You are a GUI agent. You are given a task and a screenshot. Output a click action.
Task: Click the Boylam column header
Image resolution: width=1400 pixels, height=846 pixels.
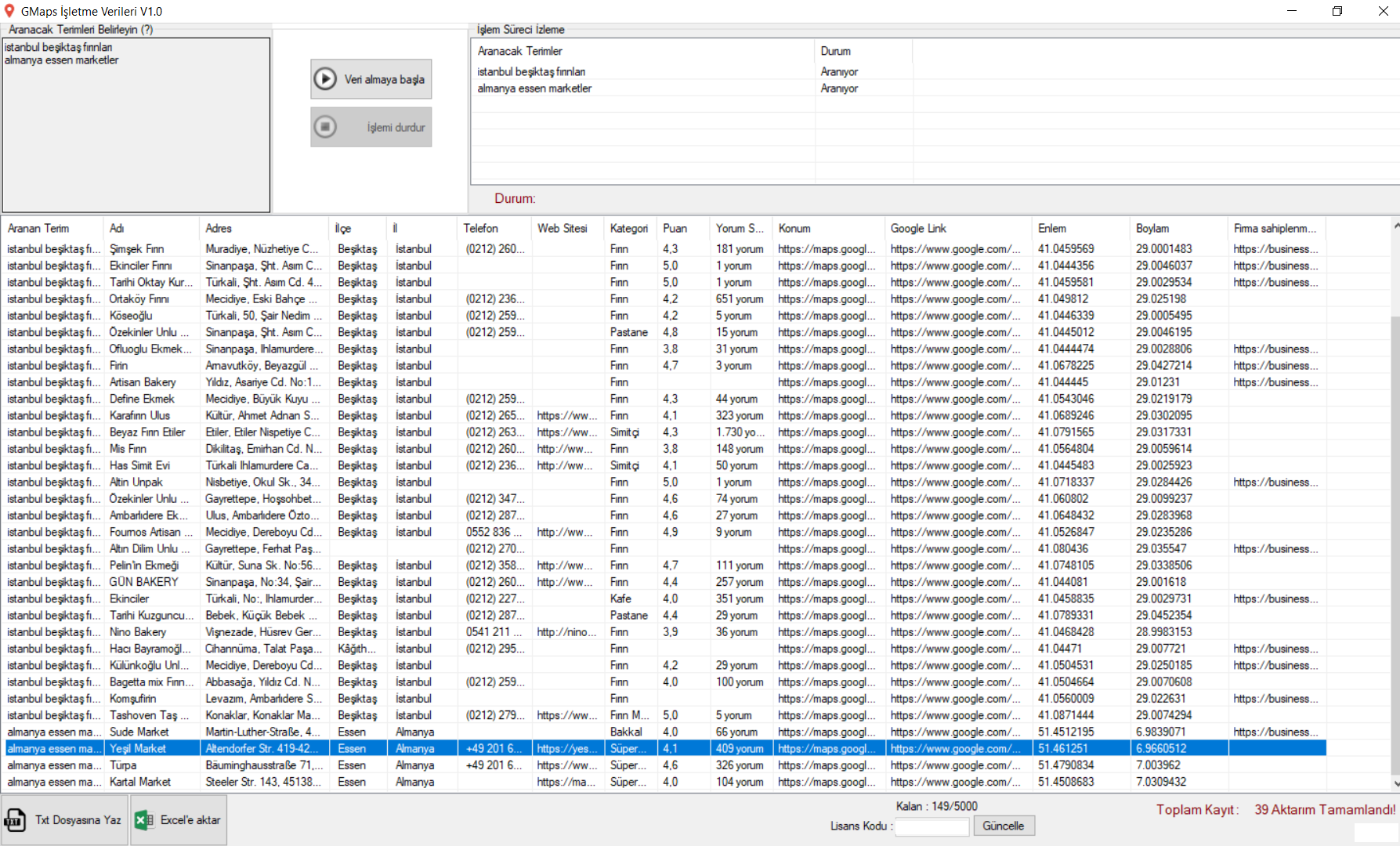pyautogui.click(x=1179, y=229)
